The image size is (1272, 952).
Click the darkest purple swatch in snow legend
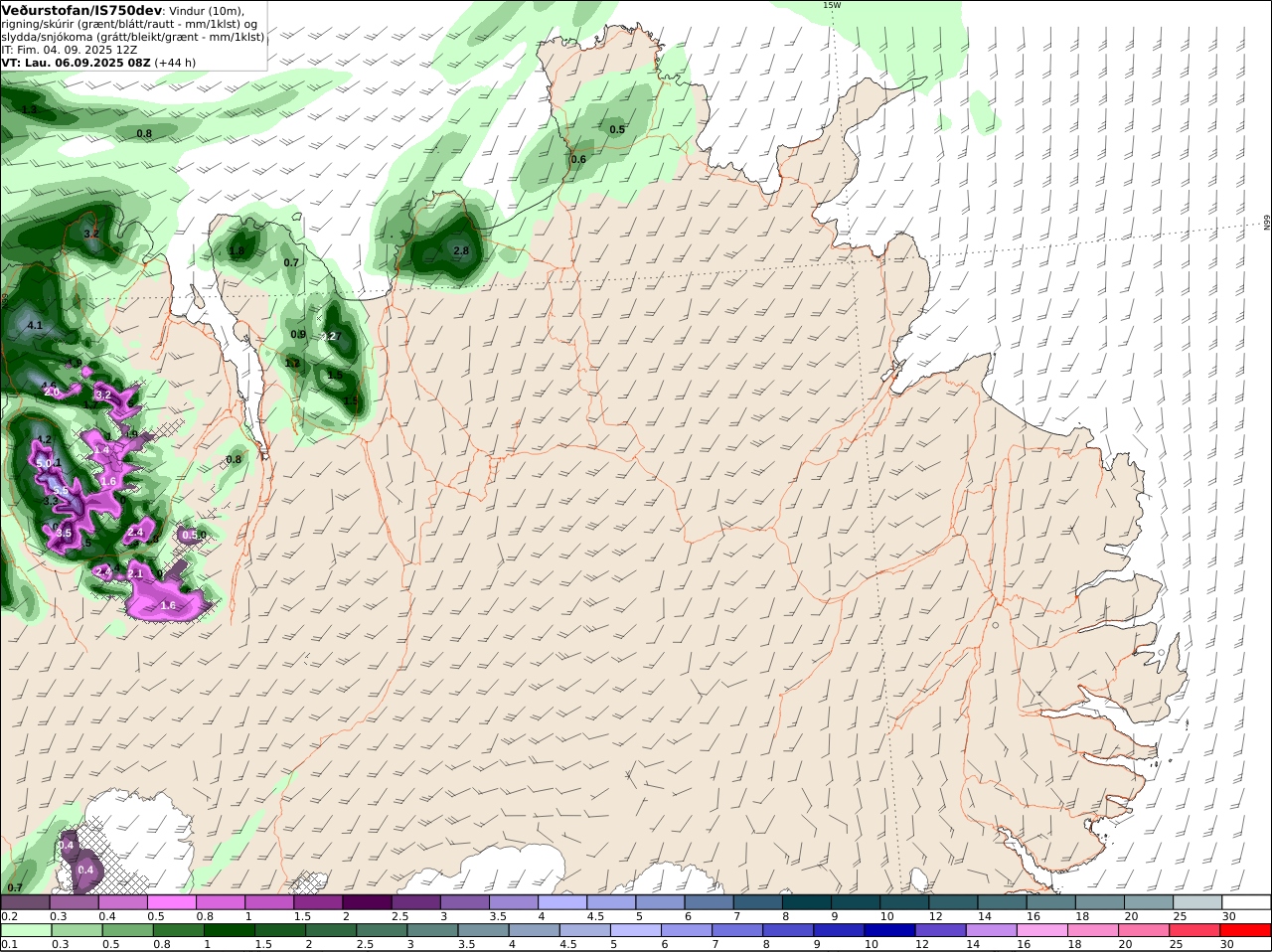pyautogui.click(x=367, y=902)
